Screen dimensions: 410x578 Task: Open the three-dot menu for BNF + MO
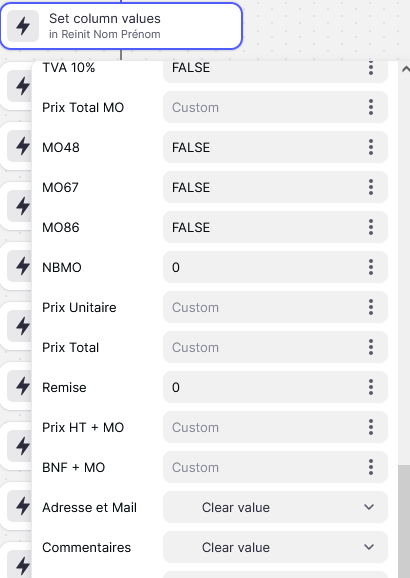[371, 467]
